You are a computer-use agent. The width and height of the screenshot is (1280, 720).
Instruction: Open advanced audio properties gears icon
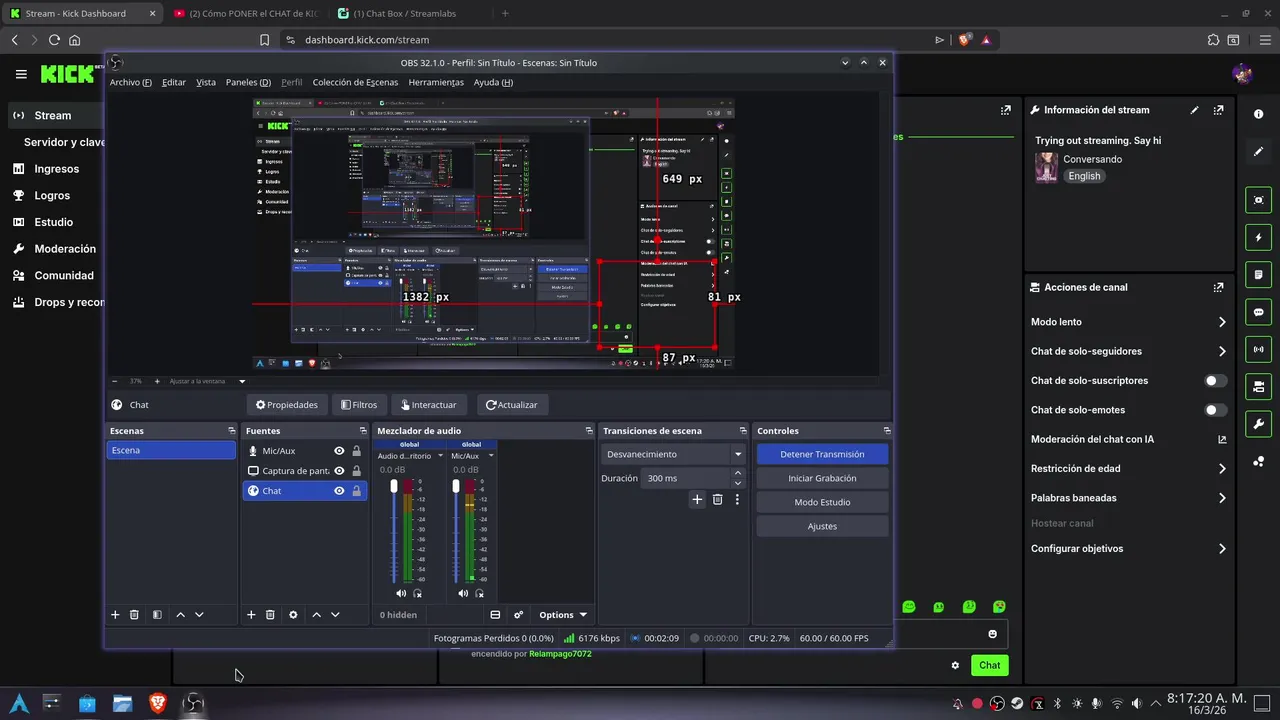[x=518, y=615]
